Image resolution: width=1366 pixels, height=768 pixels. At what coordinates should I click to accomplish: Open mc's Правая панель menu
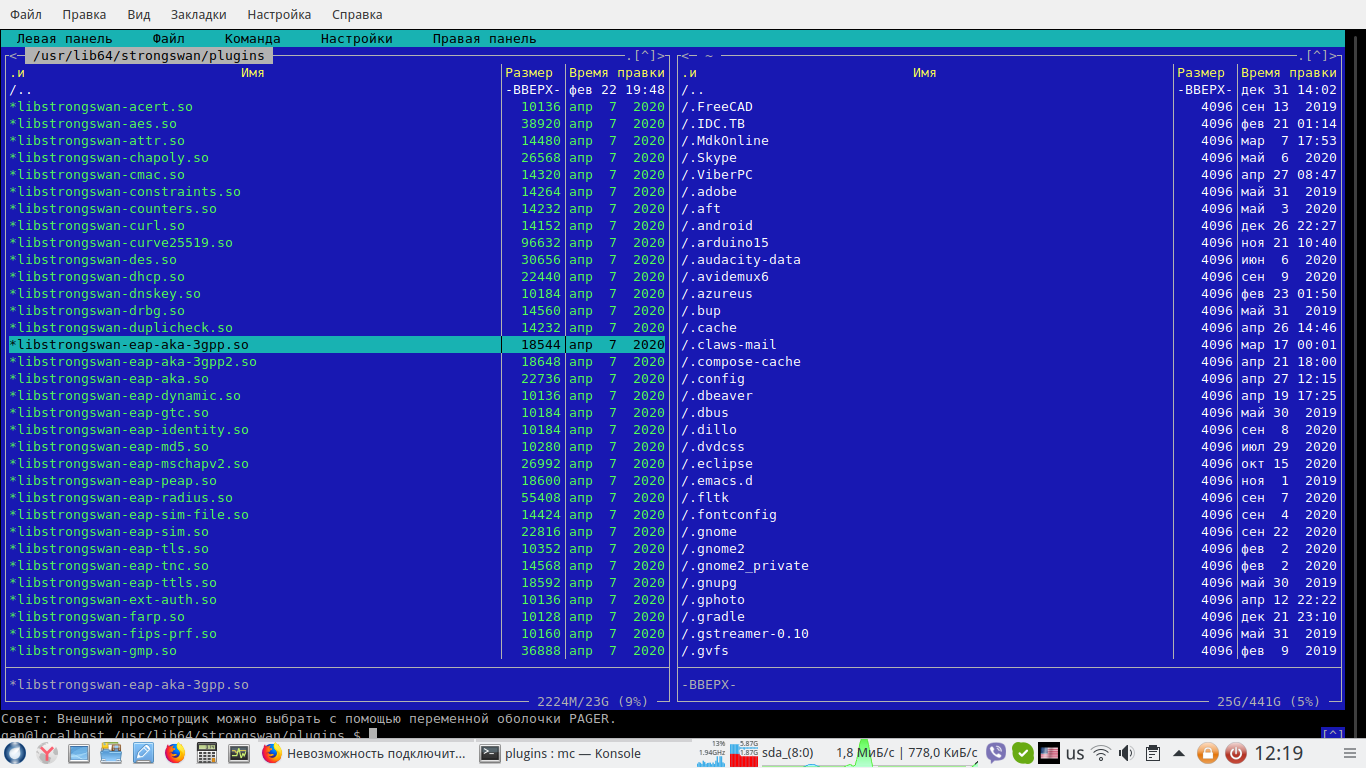point(485,39)
